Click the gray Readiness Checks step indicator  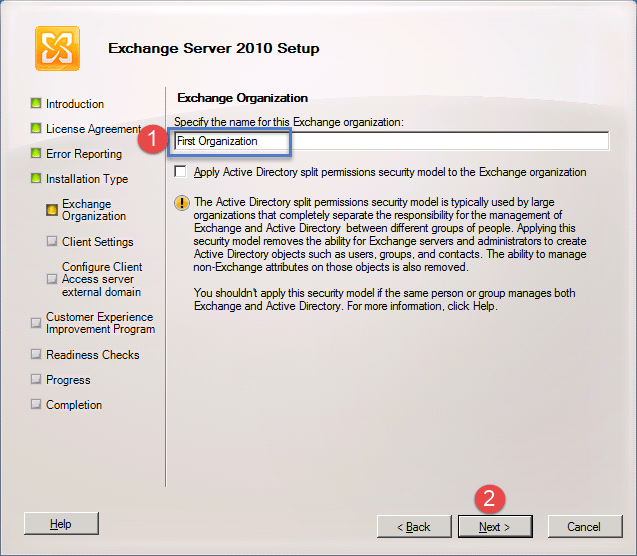[x=36, y=354]
